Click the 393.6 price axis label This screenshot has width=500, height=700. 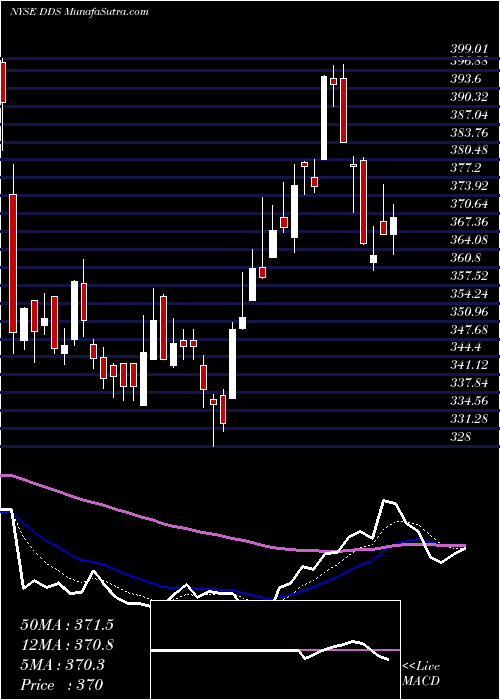click(465, 79)
